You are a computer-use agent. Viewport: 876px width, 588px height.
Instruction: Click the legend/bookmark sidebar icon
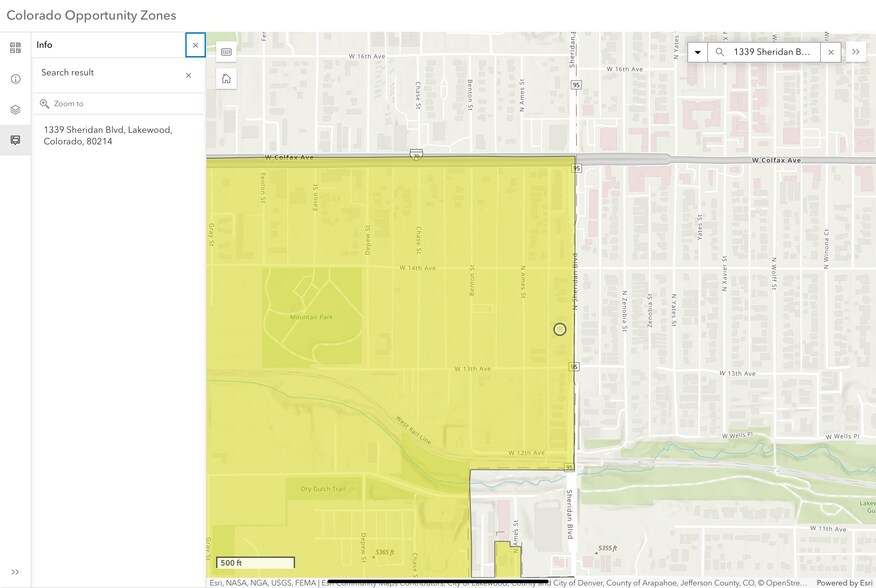pos(14,139)
